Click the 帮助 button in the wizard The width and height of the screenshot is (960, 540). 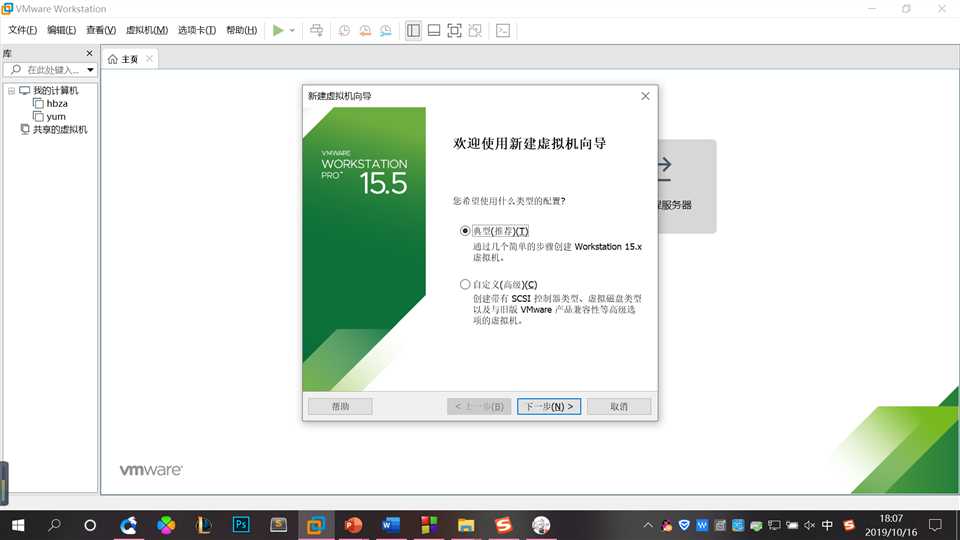click(x=340, y=407)
